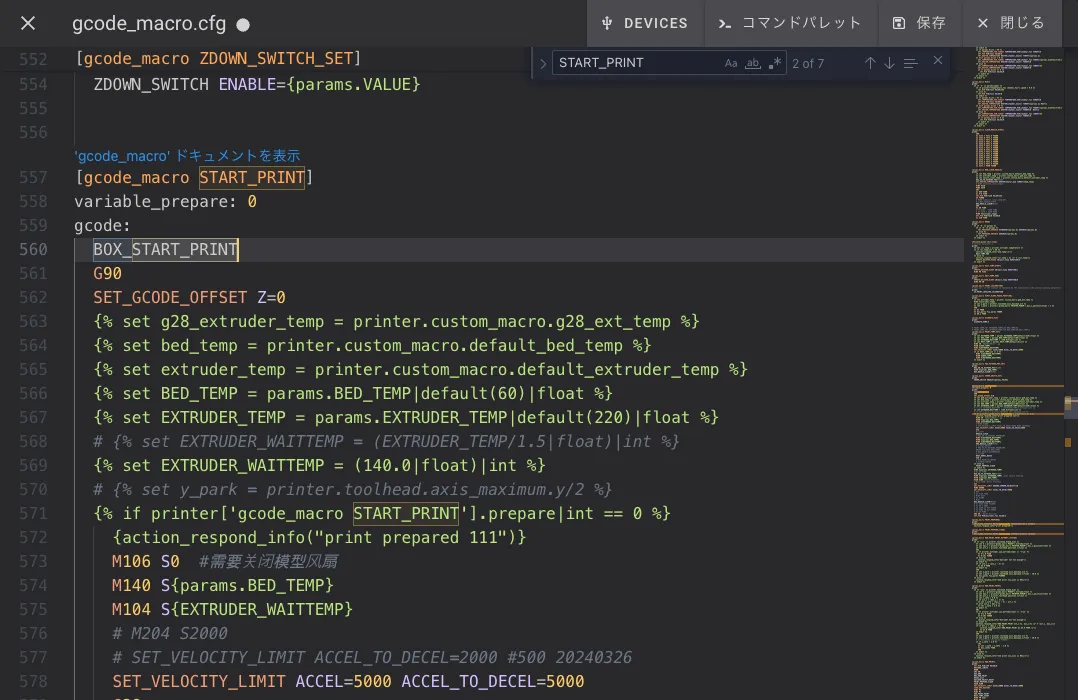The image size is (1078, 700).
Task: Enable regular expression search
Action: (x=775, y=63)
